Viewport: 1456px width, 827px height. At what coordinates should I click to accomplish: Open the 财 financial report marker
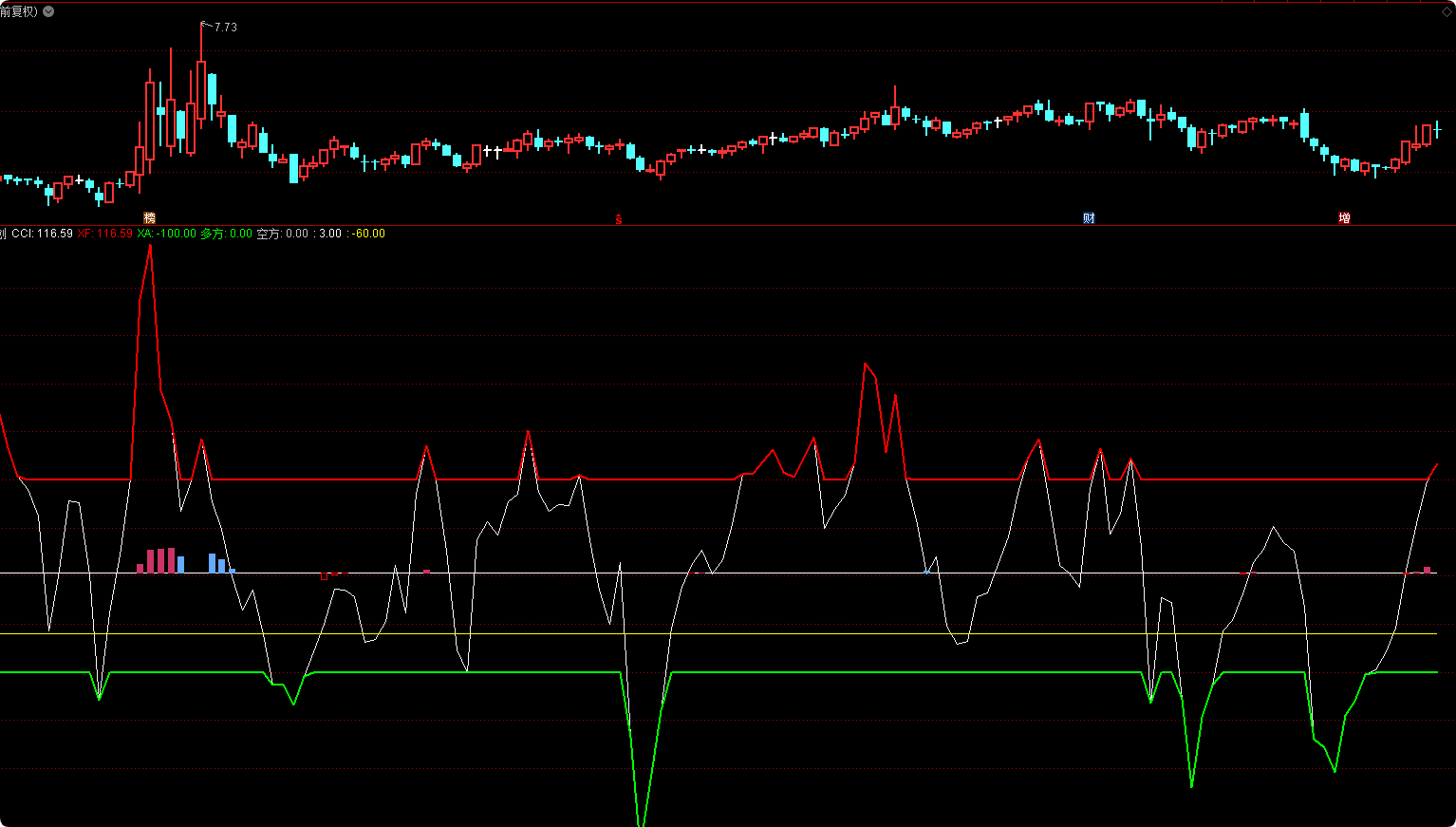1089,218
